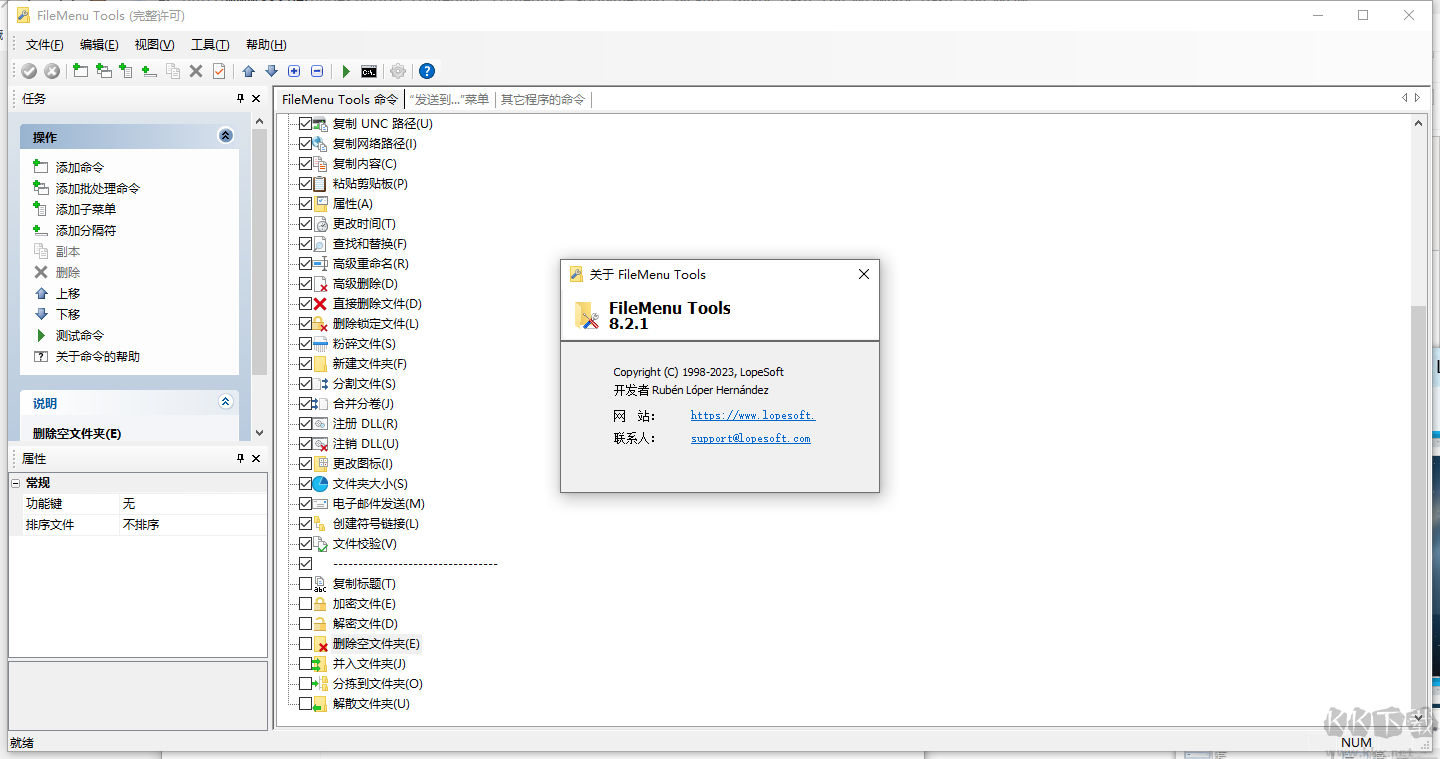Select the 添加命令 (Add Command) toolbar icon

pos(80,71)
